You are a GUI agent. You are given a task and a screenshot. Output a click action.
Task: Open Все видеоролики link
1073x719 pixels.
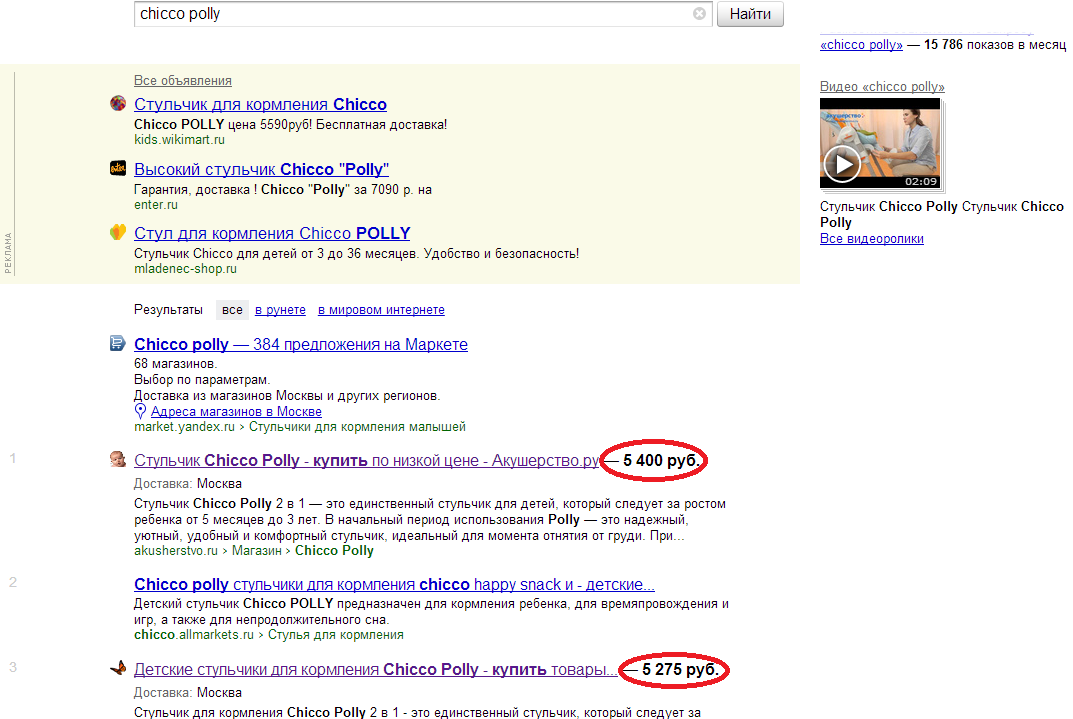click(872, 239)
